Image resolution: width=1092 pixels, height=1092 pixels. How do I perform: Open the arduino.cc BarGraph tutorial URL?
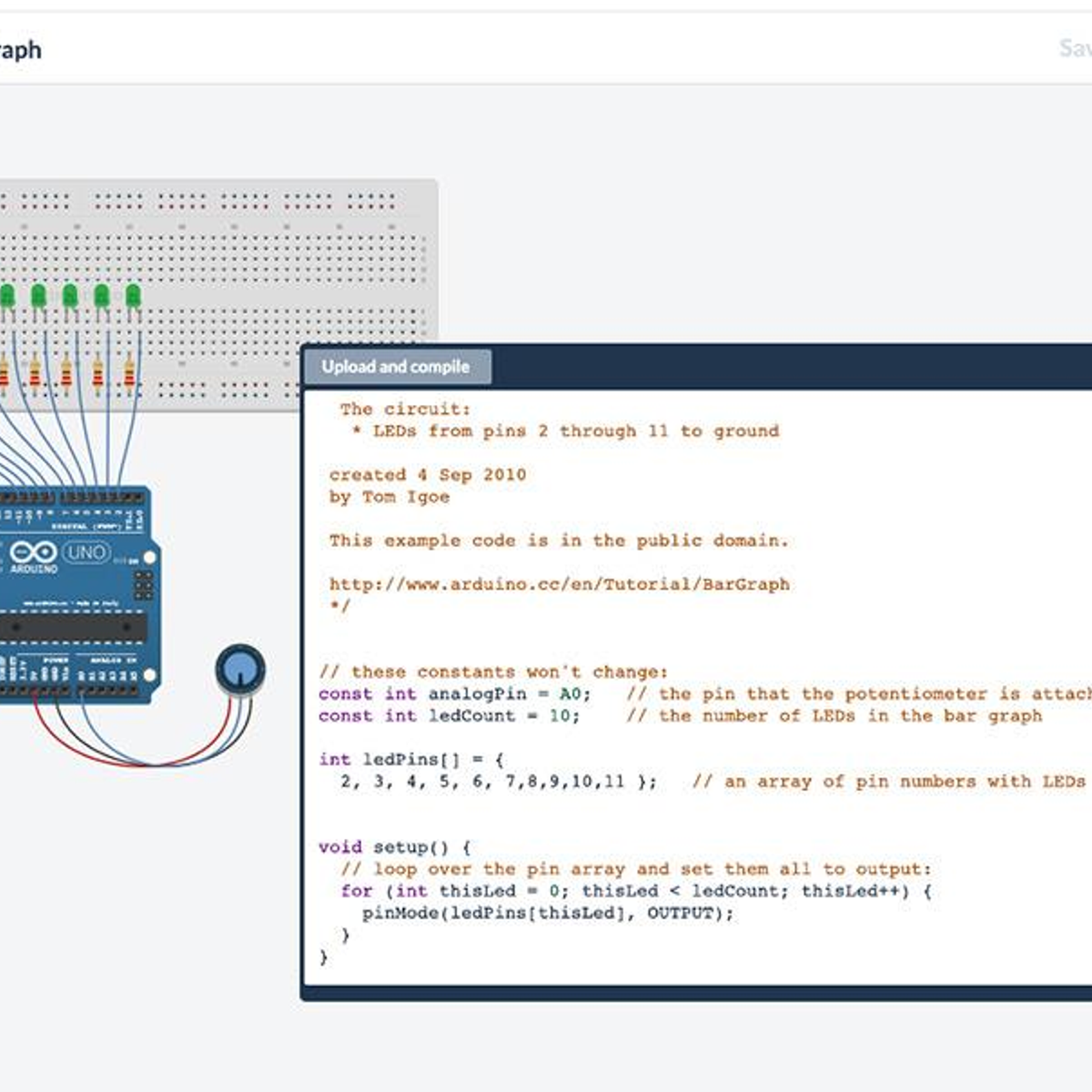point(559,584)
